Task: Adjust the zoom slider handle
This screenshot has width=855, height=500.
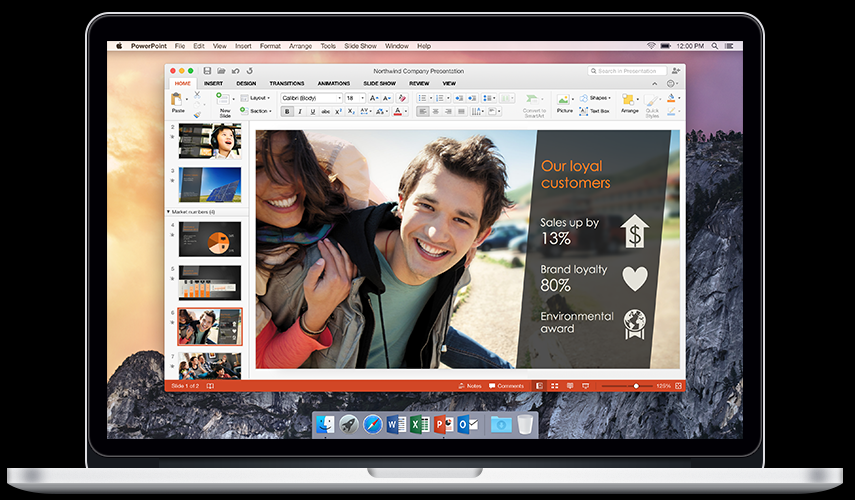Action: coord(636,385)
